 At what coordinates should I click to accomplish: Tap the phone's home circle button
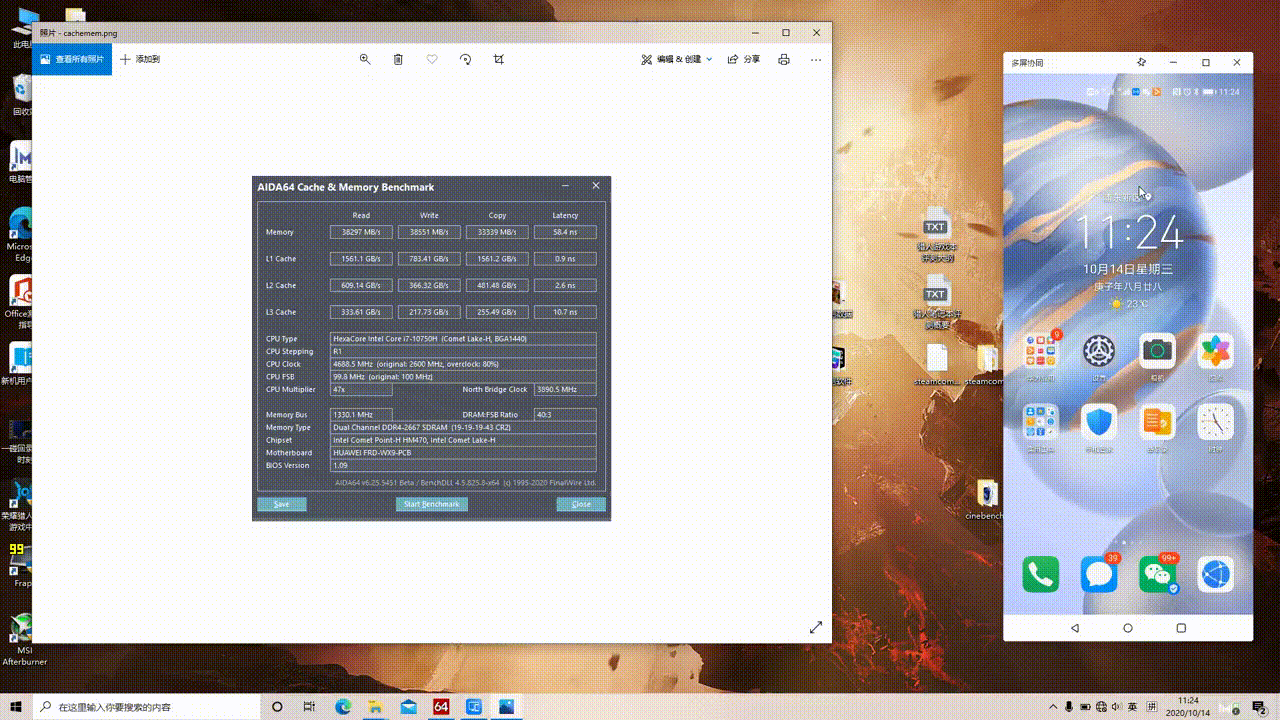pos(1128,628)
